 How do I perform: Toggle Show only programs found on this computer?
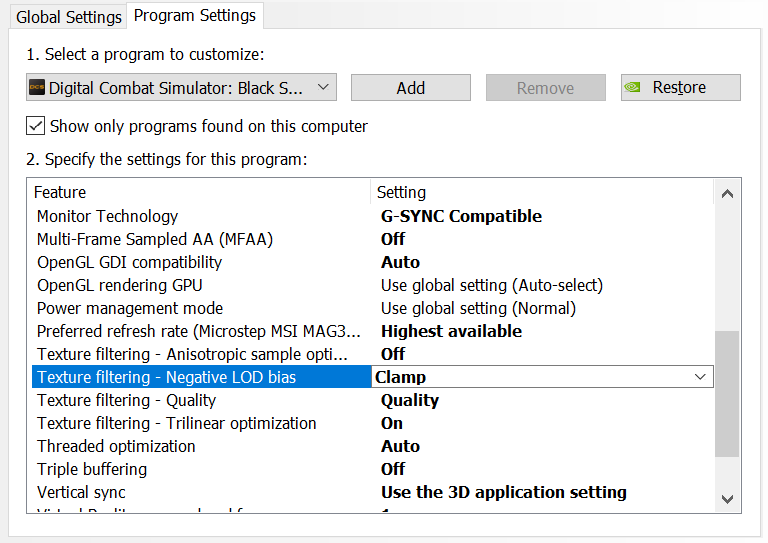tap(36, 126)
